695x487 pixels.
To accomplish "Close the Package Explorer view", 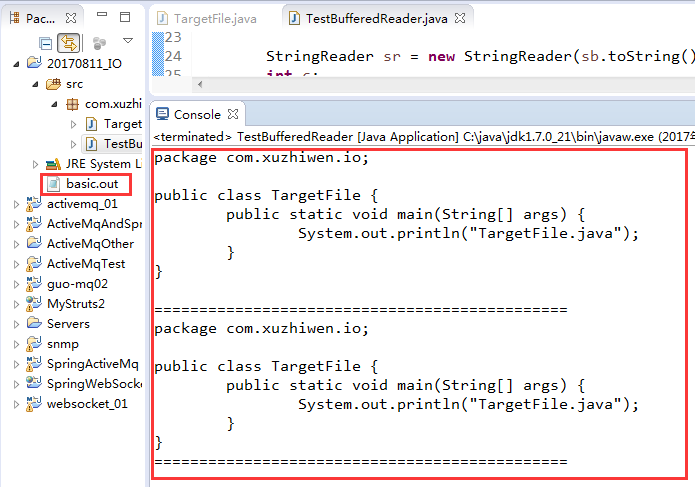I will (x=71, y=18).
